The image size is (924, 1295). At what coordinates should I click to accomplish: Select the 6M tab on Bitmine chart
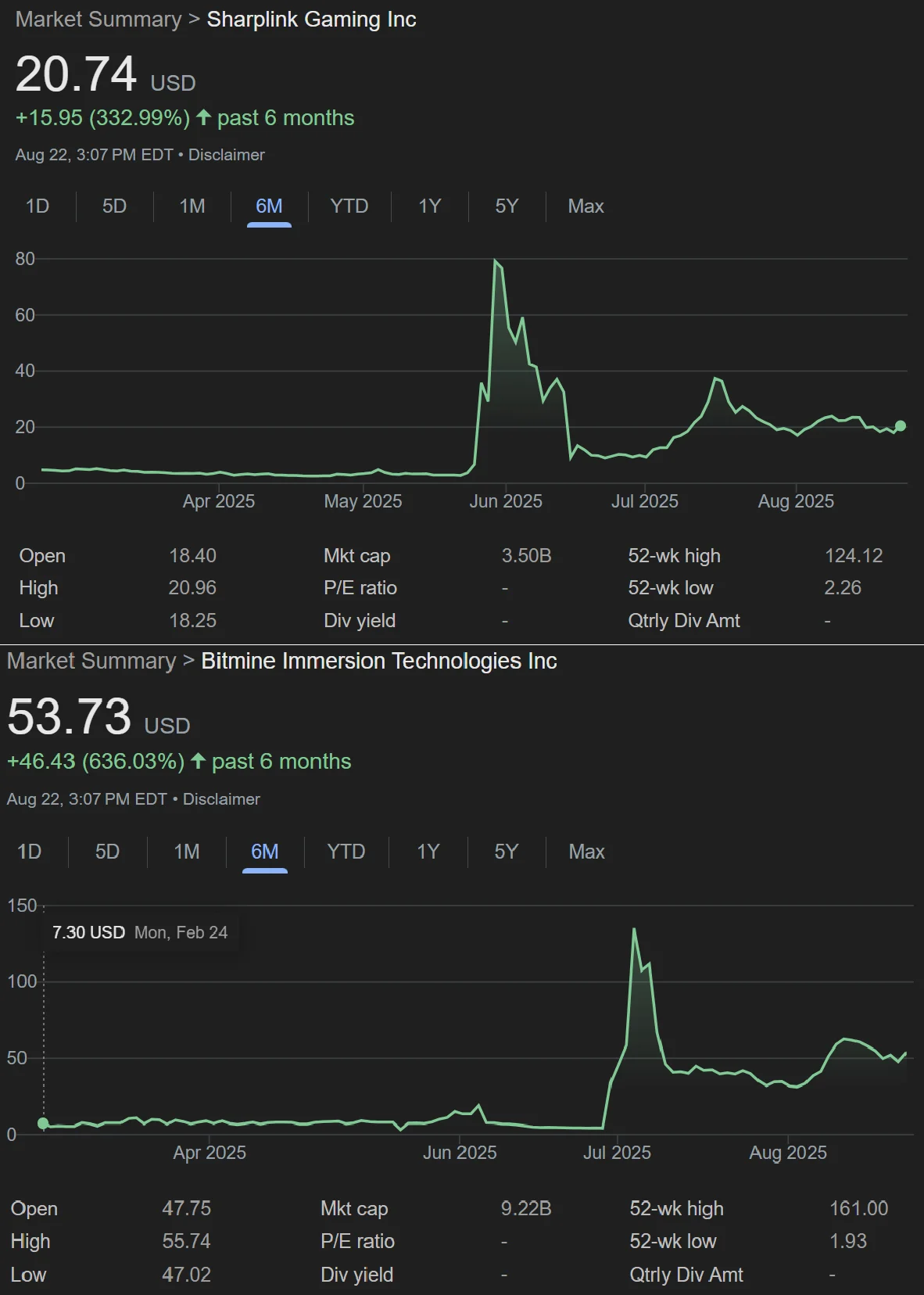pyautogui.click(x=265, y=851)
